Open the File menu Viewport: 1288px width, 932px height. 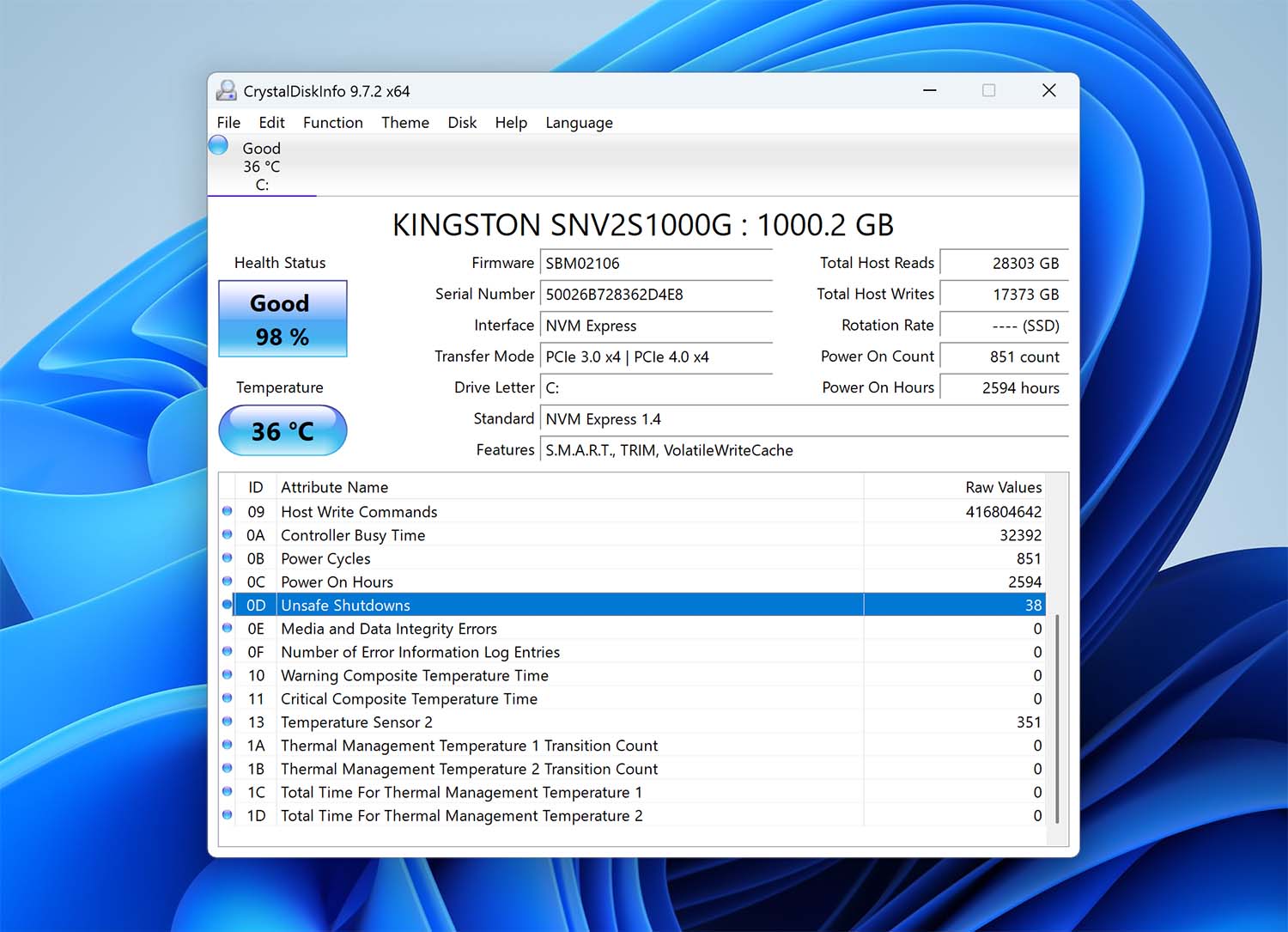(x=228, y=123)
